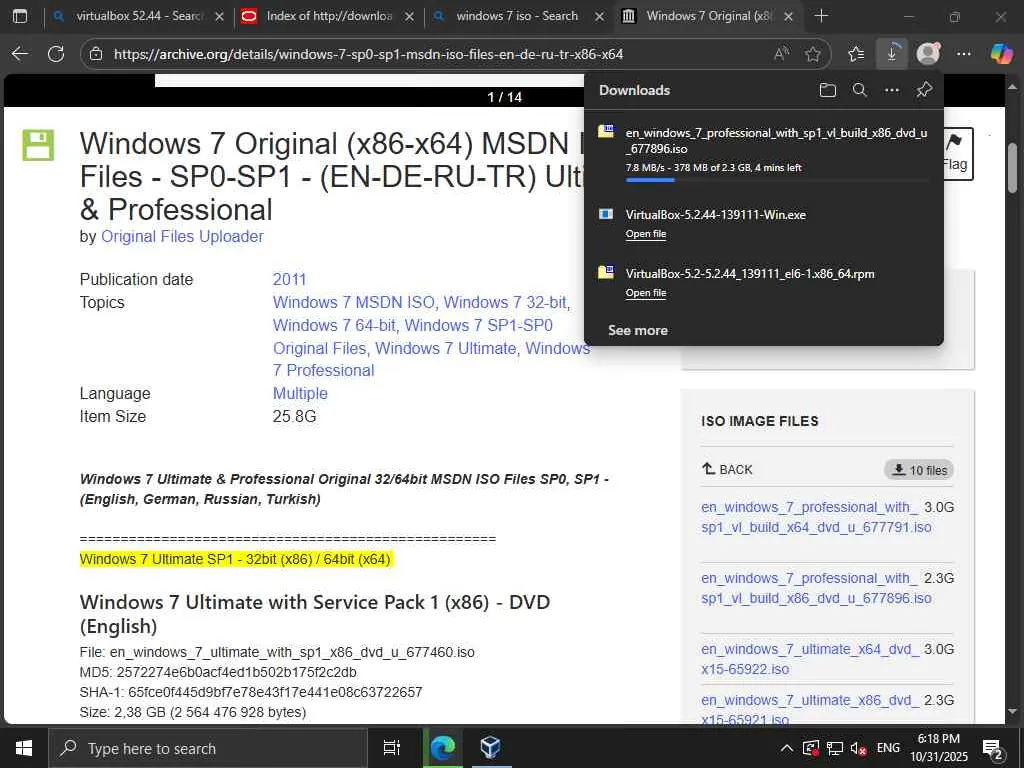Open the notifications center icon

coord(993,749)
